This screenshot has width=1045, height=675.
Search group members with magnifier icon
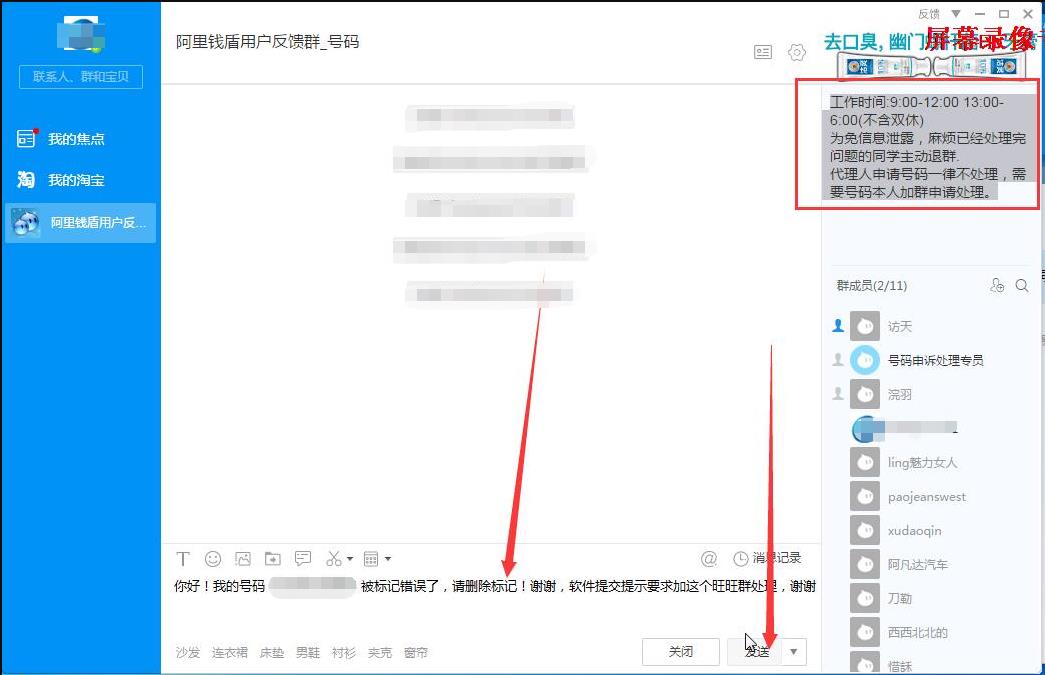pos(1022,285)
